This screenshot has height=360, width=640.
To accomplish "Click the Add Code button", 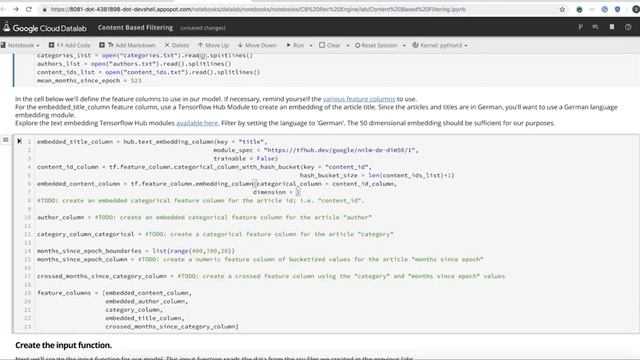I will (70, 45).
